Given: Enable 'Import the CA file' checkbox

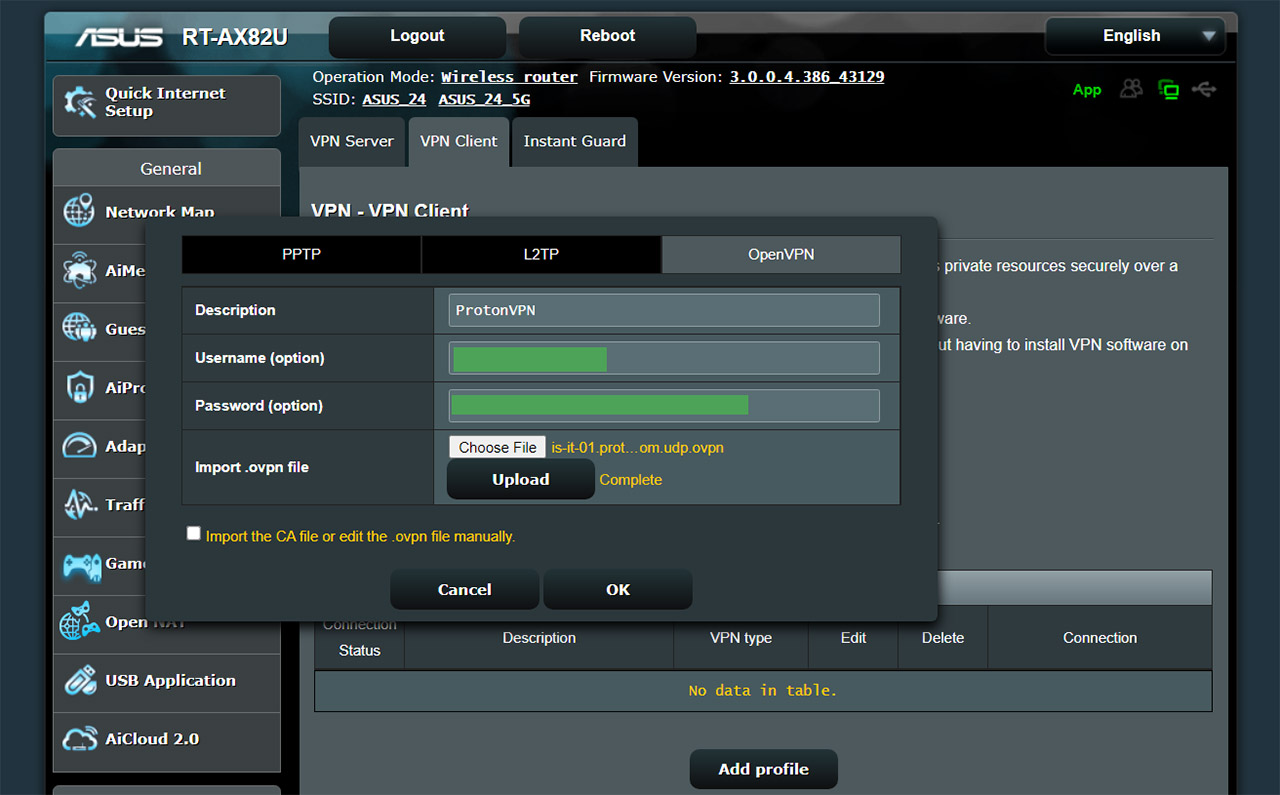Looking at the screenshot, I should pyautogui.click(x=194, y=534).
